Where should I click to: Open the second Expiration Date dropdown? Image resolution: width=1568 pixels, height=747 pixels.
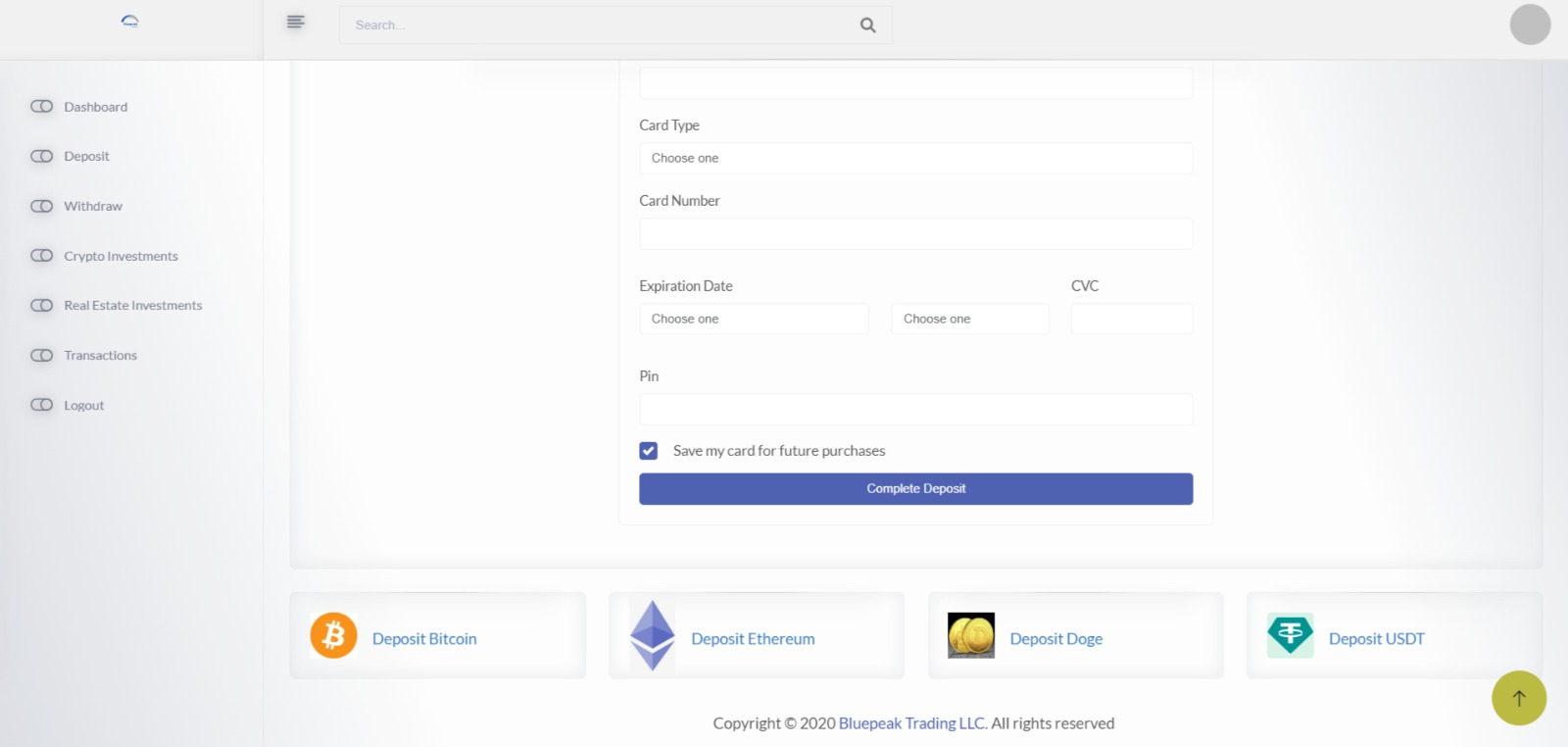click(x=969, y=319)
